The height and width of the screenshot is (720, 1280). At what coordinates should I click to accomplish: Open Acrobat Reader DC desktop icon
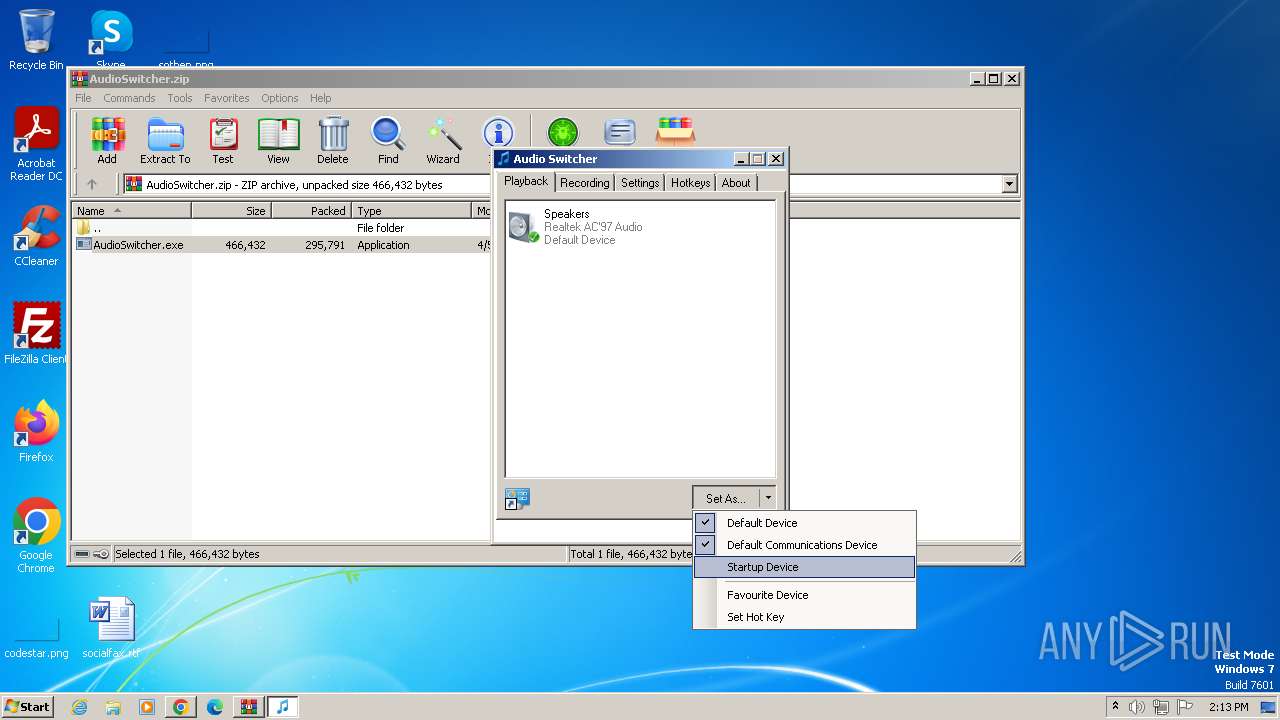(36, 145)
